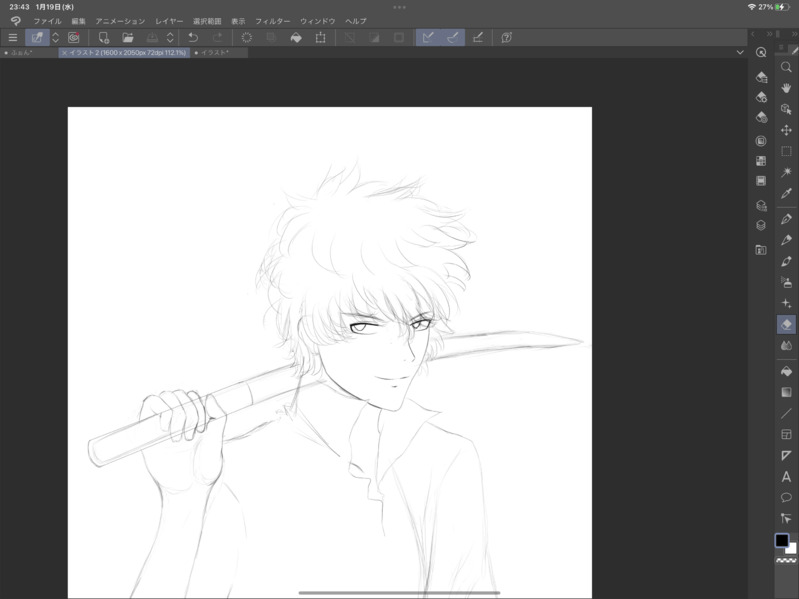Select the Gradient tool
799x599 pixels.
point(786,392)
